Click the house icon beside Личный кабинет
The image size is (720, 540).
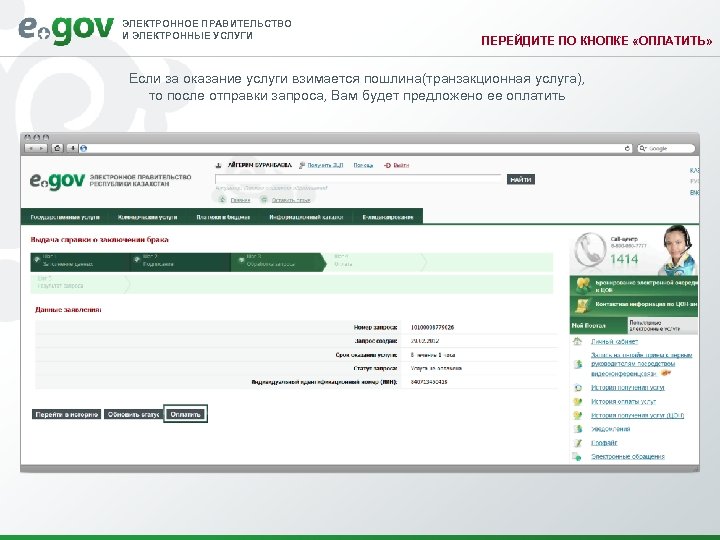pyautogui.click(x=578, y=341)
